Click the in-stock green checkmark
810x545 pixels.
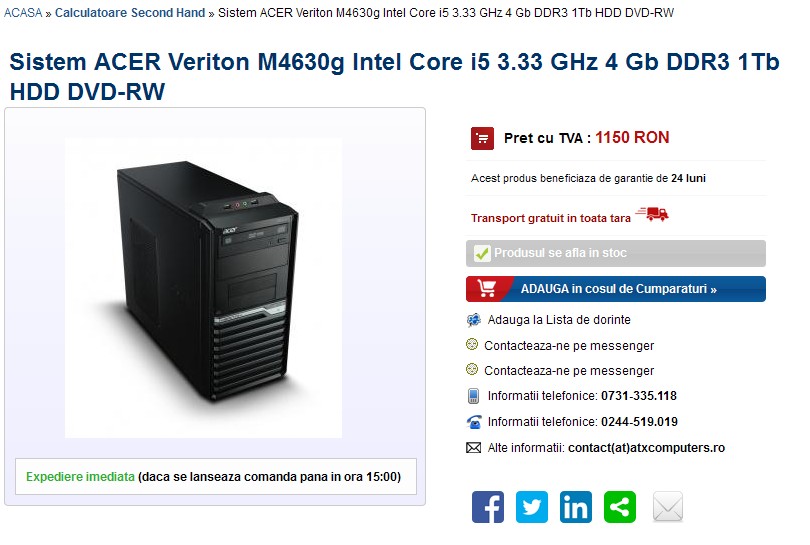(x=482, y=253)
